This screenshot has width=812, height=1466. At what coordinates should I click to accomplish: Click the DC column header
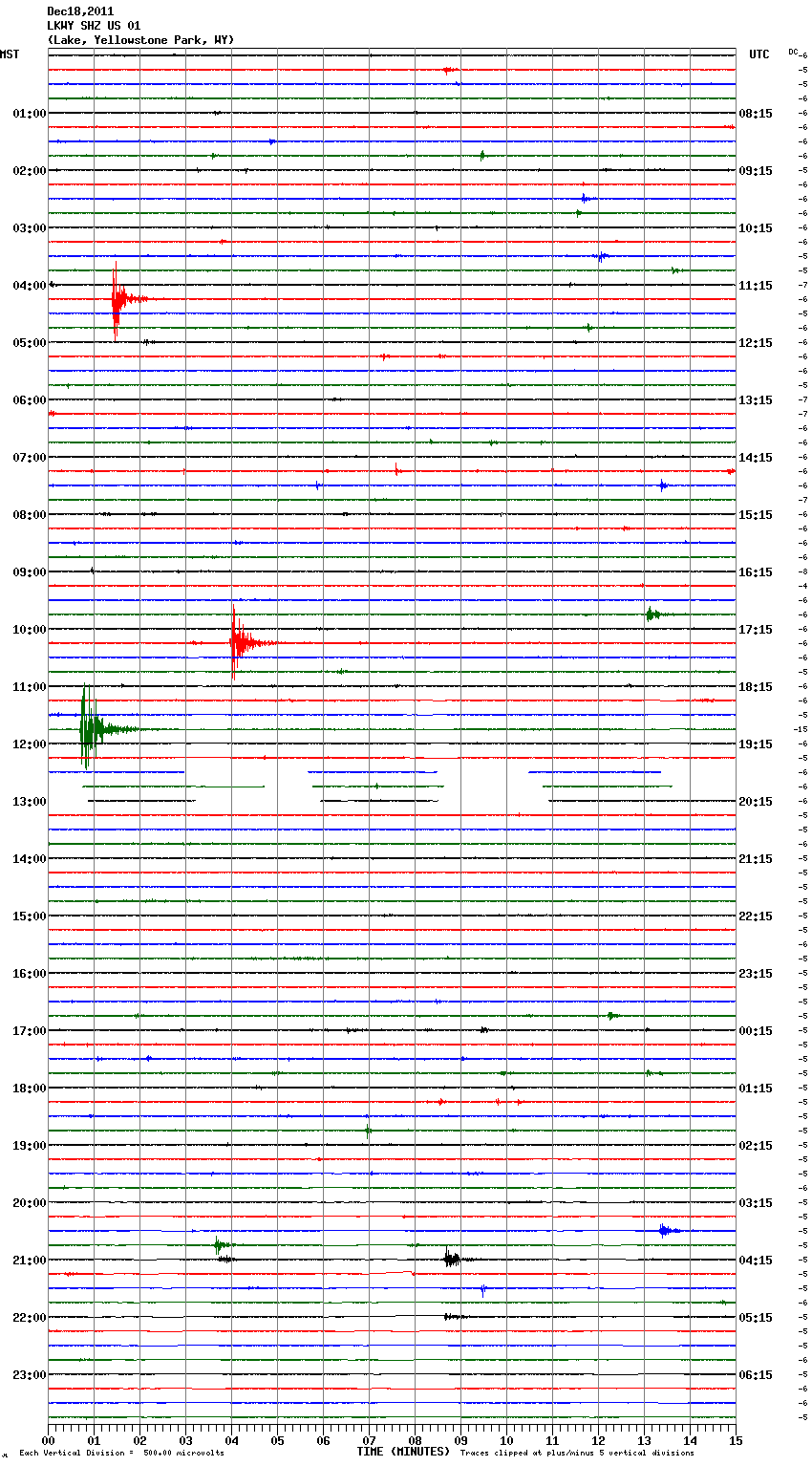(x=793, y=52)
